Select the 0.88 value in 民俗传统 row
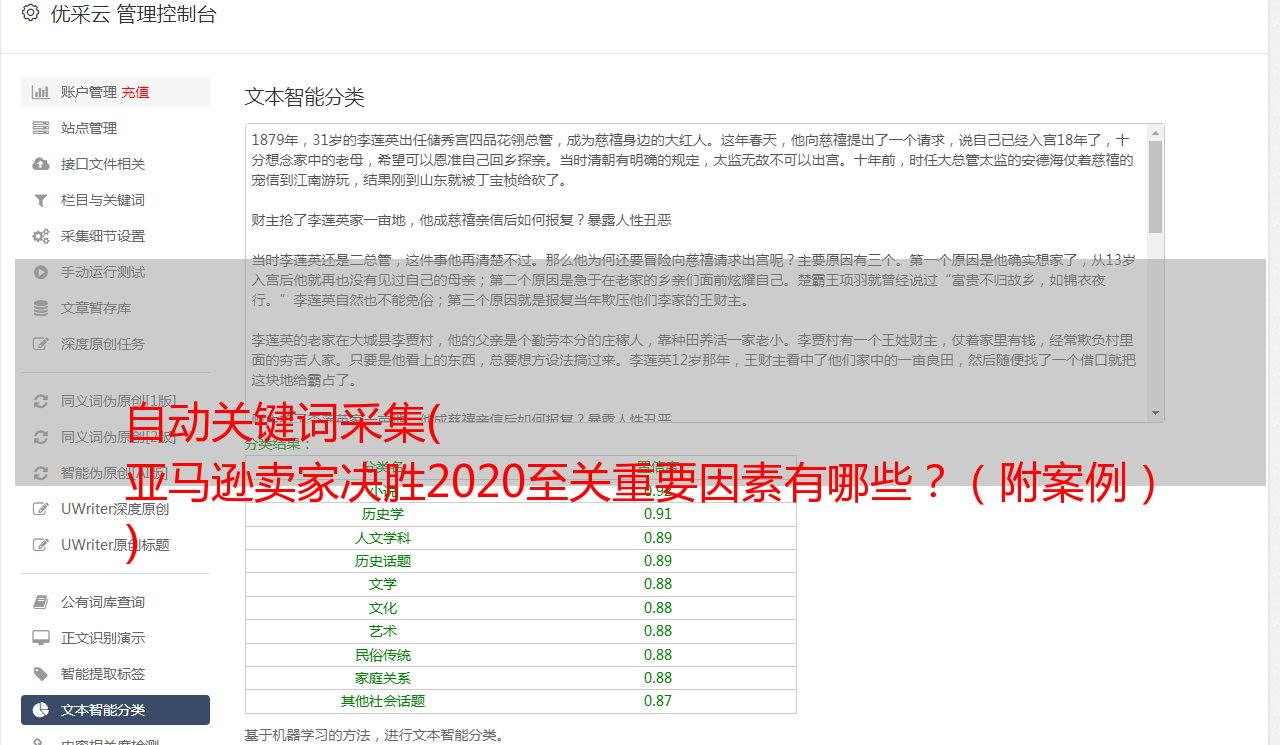 [x=658, y=655]
